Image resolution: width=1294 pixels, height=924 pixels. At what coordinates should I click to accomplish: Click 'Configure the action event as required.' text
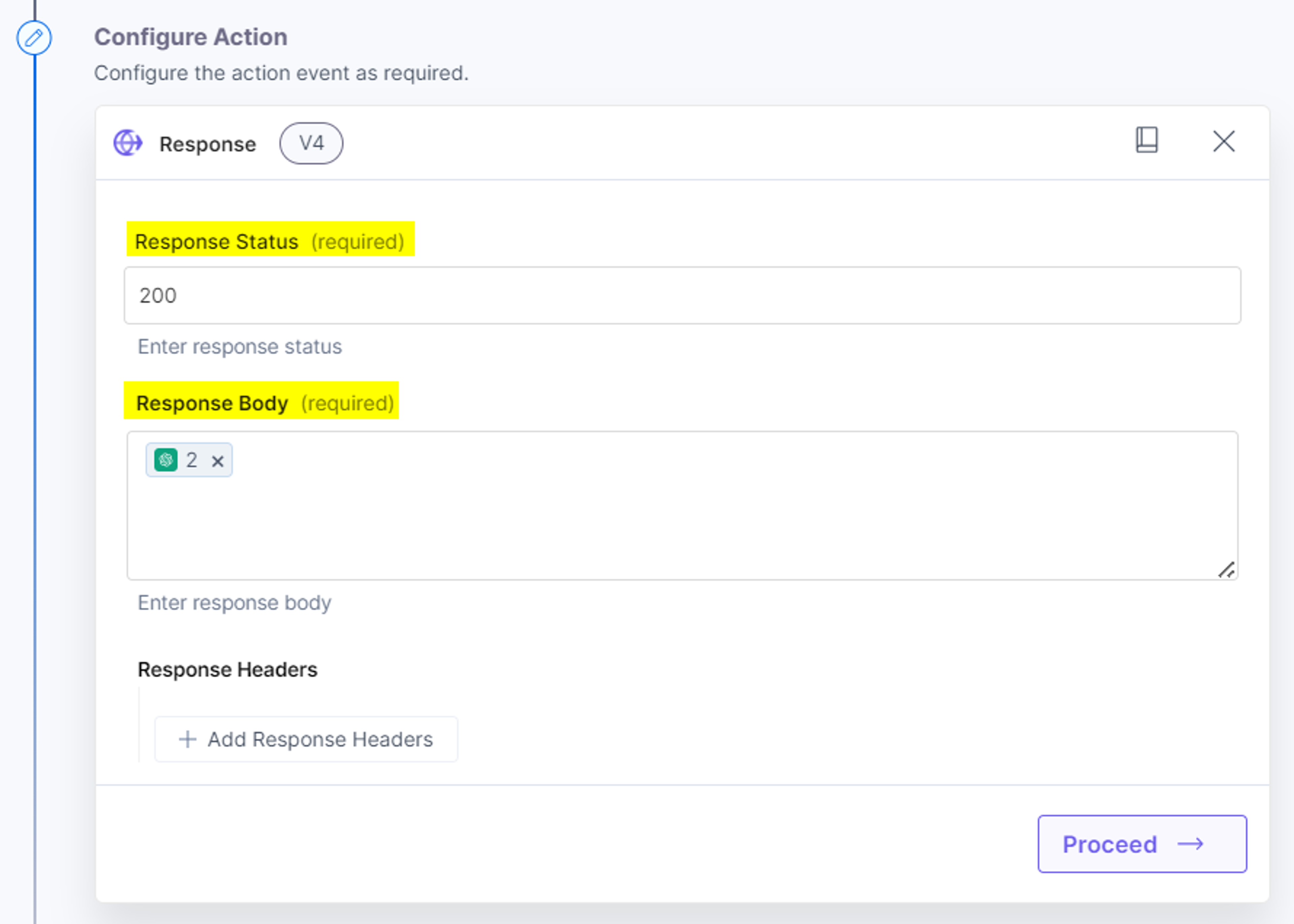[x=282, y=73]
